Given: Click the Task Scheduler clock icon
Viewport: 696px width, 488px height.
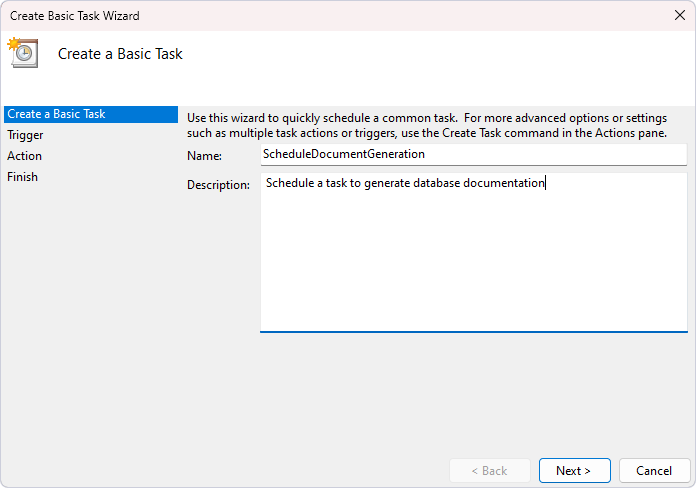Looking at the screenshot, I should tap(23, 53).
